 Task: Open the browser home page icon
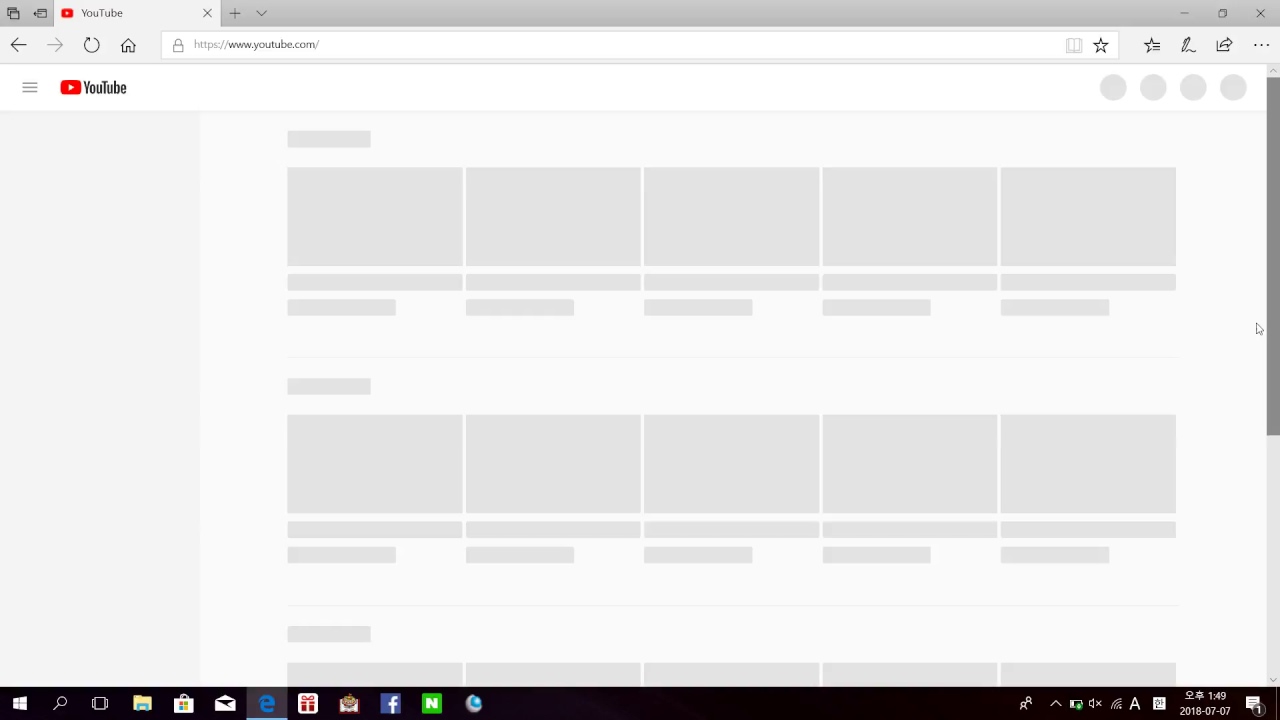128,45
